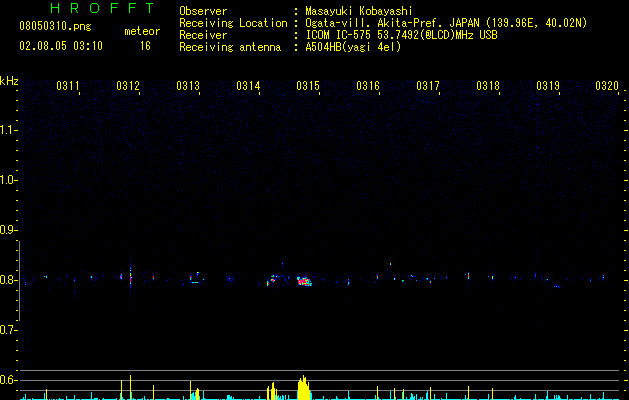
Task: Click the 1.0 kHz frequency label
Action: click(8, 180)
